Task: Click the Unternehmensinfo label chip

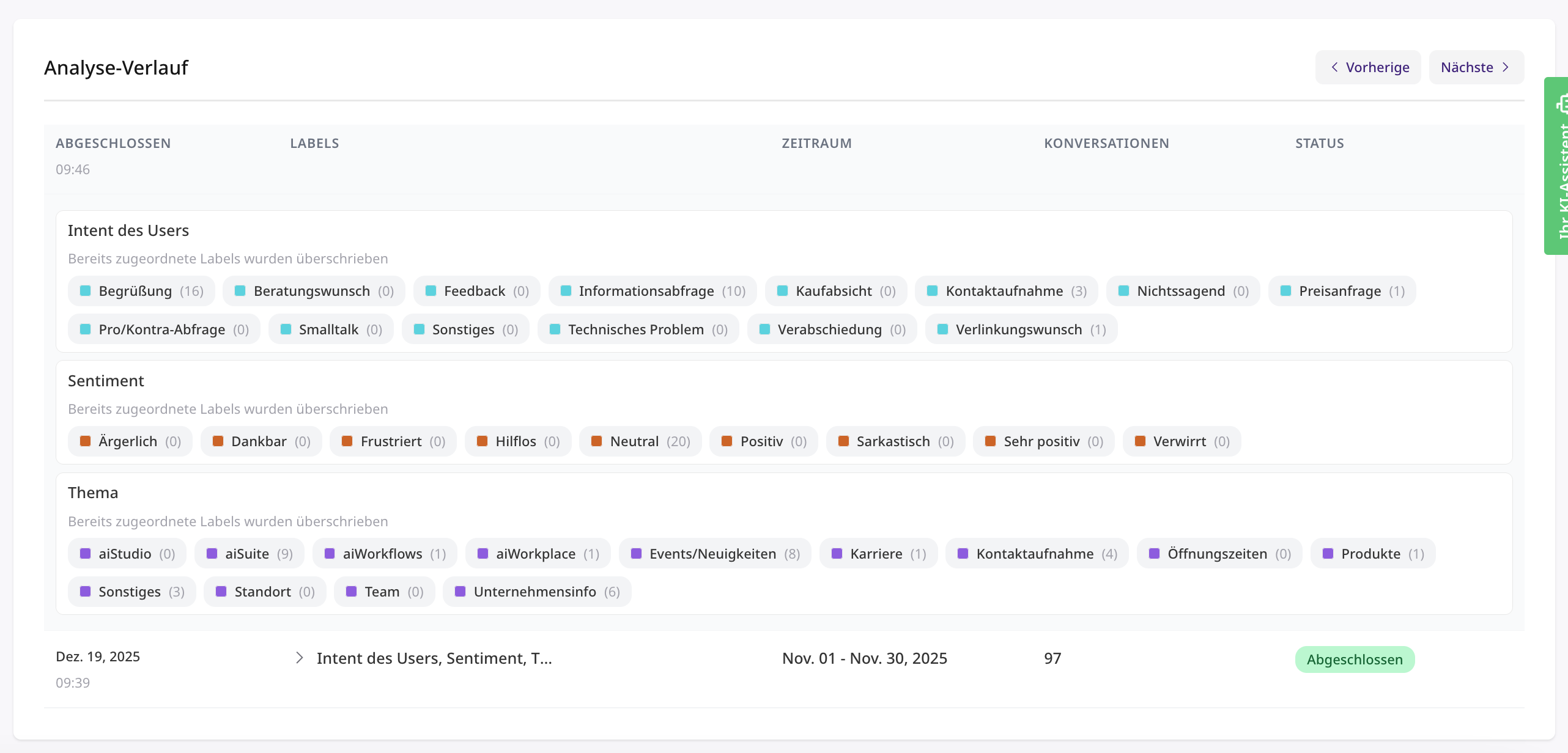Action: coord(536,592)
